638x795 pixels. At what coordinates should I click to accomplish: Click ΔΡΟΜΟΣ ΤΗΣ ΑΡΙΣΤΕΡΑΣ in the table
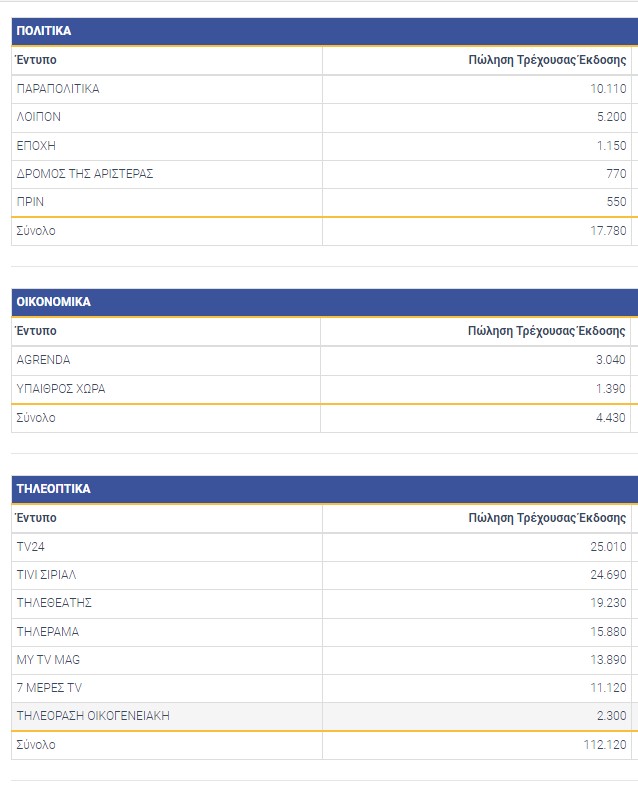click(85, 174)
